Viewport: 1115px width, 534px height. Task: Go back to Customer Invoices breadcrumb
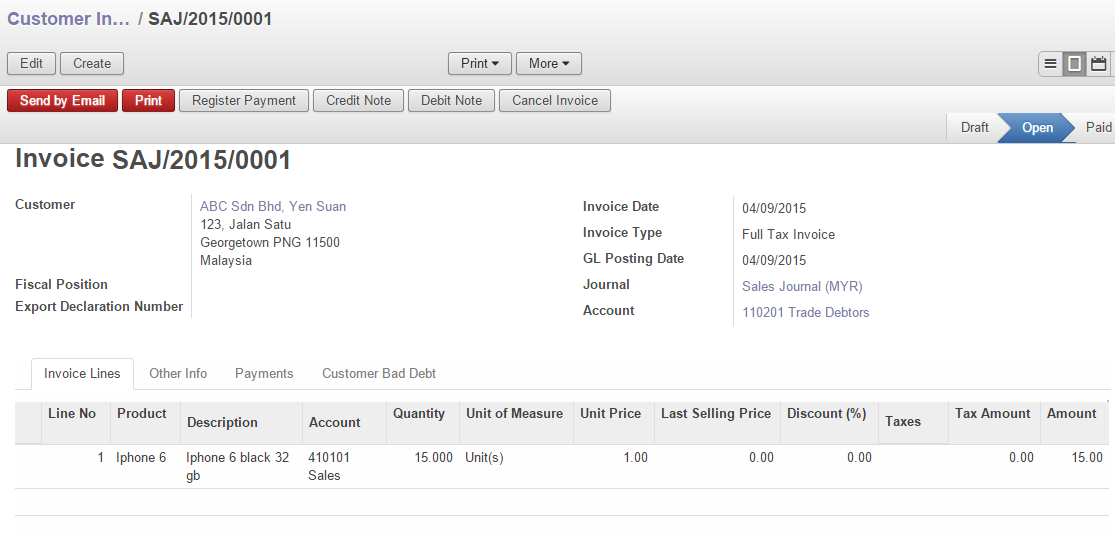pyautogui.click(x=69, y=19)
